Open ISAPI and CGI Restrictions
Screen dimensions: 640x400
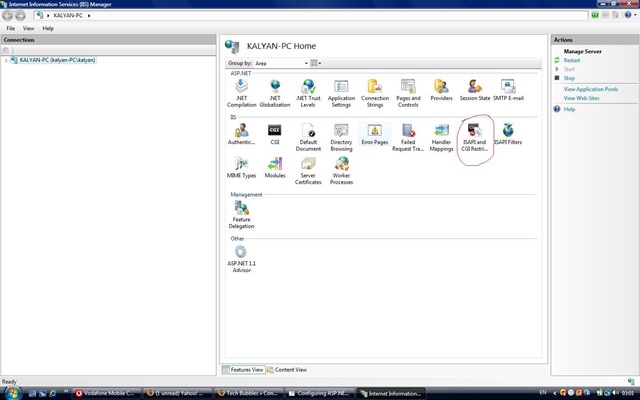click(x=475, y=137)
